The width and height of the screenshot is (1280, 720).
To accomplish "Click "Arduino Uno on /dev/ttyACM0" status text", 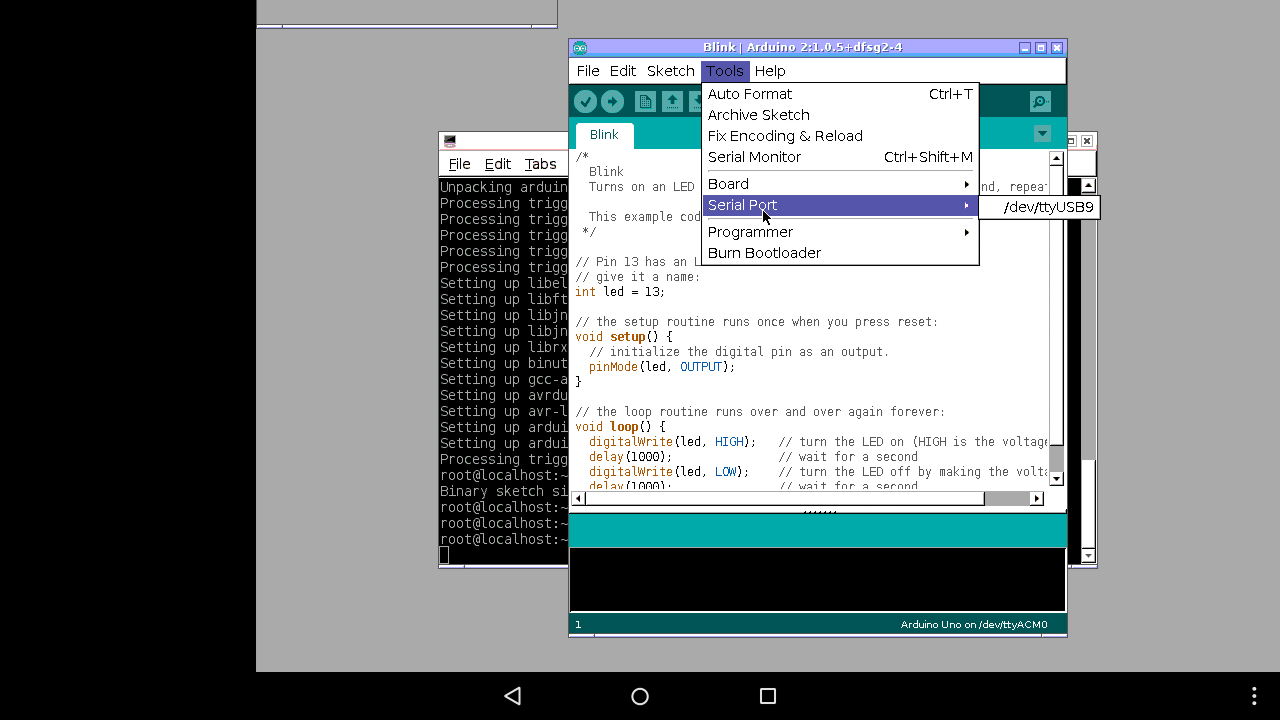I will coord(974,625).
